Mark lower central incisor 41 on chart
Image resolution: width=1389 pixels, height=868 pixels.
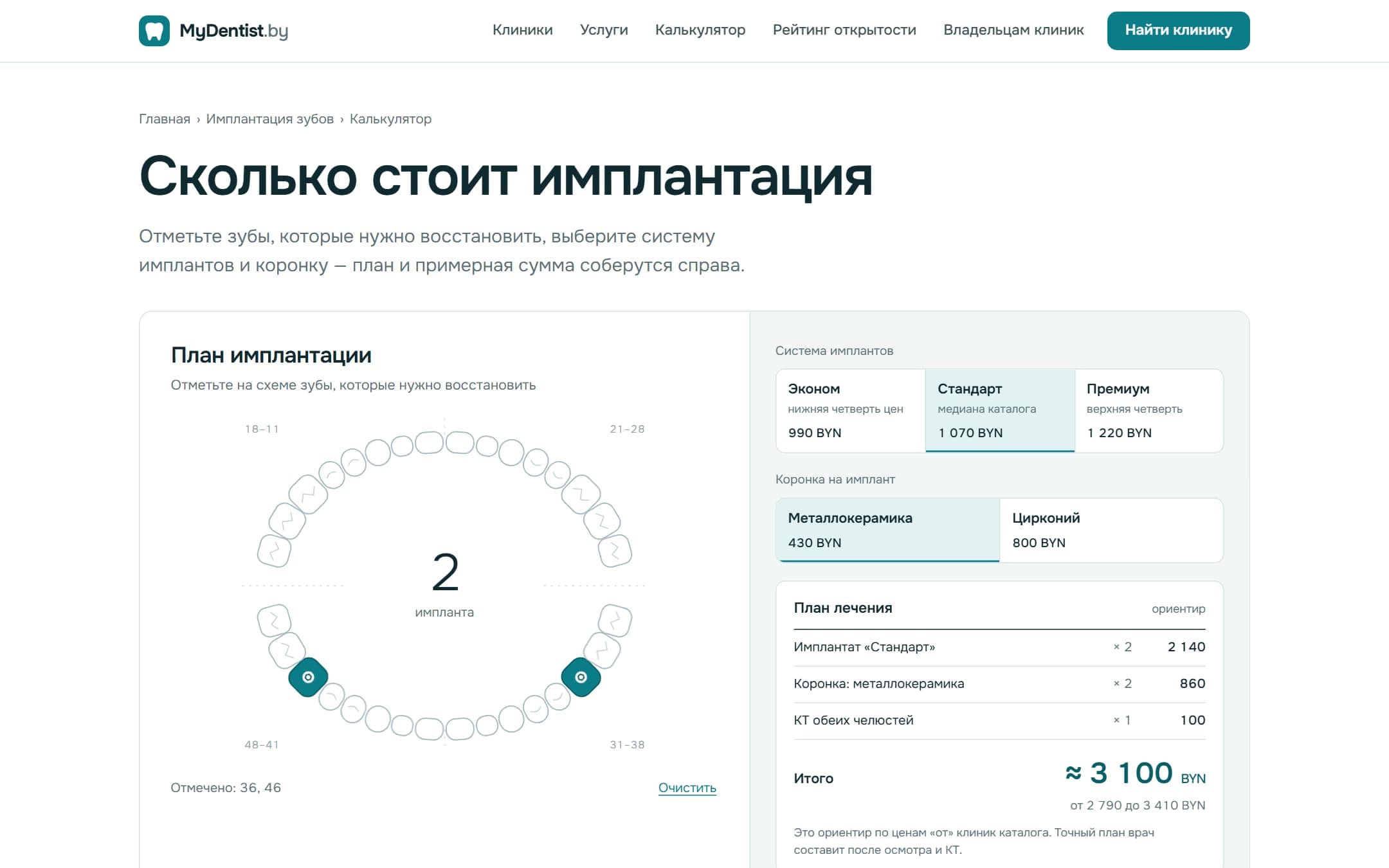click(x=429, y=728)
